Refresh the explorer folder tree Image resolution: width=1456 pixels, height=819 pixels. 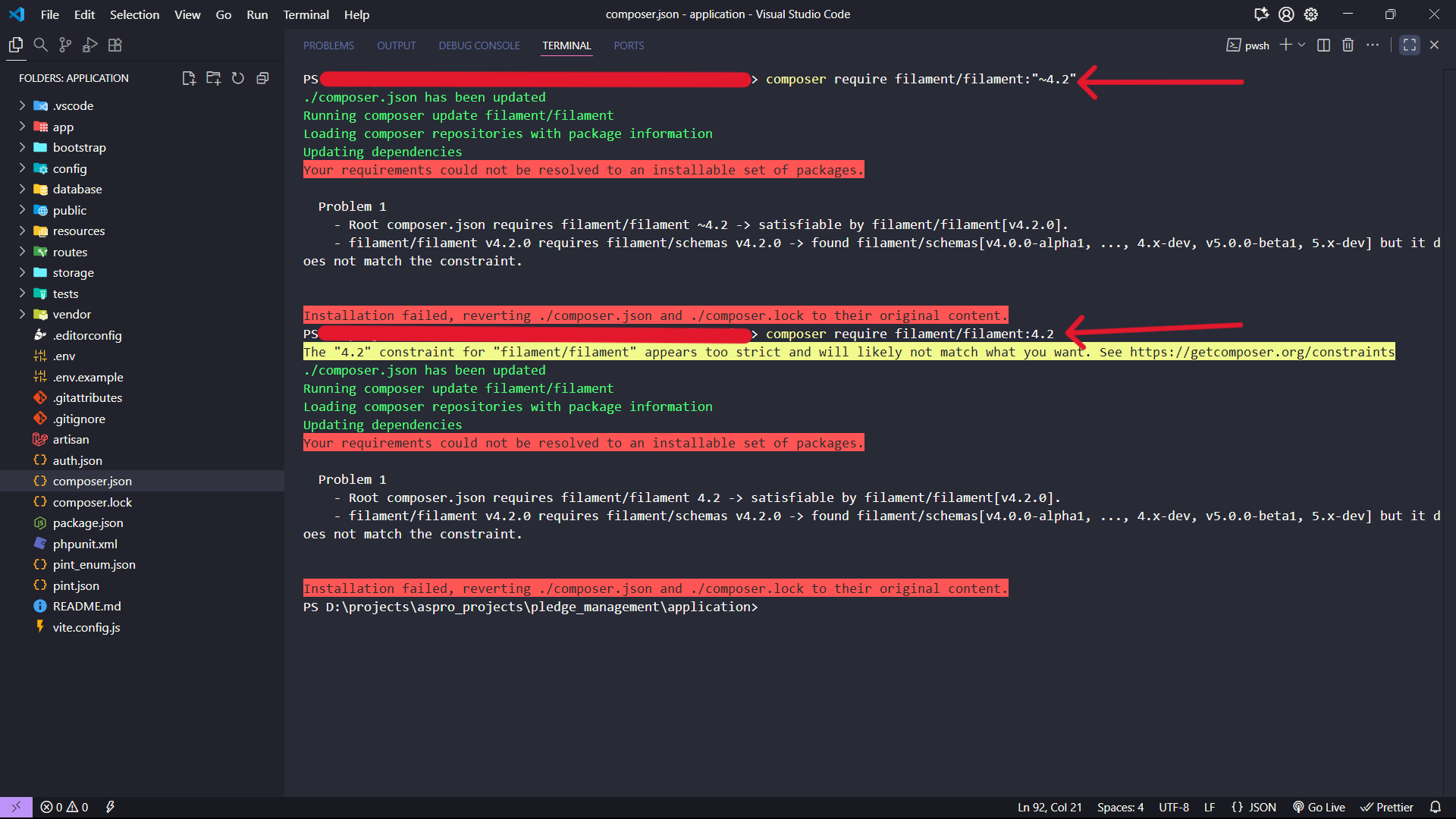click(x=238, y=78)
